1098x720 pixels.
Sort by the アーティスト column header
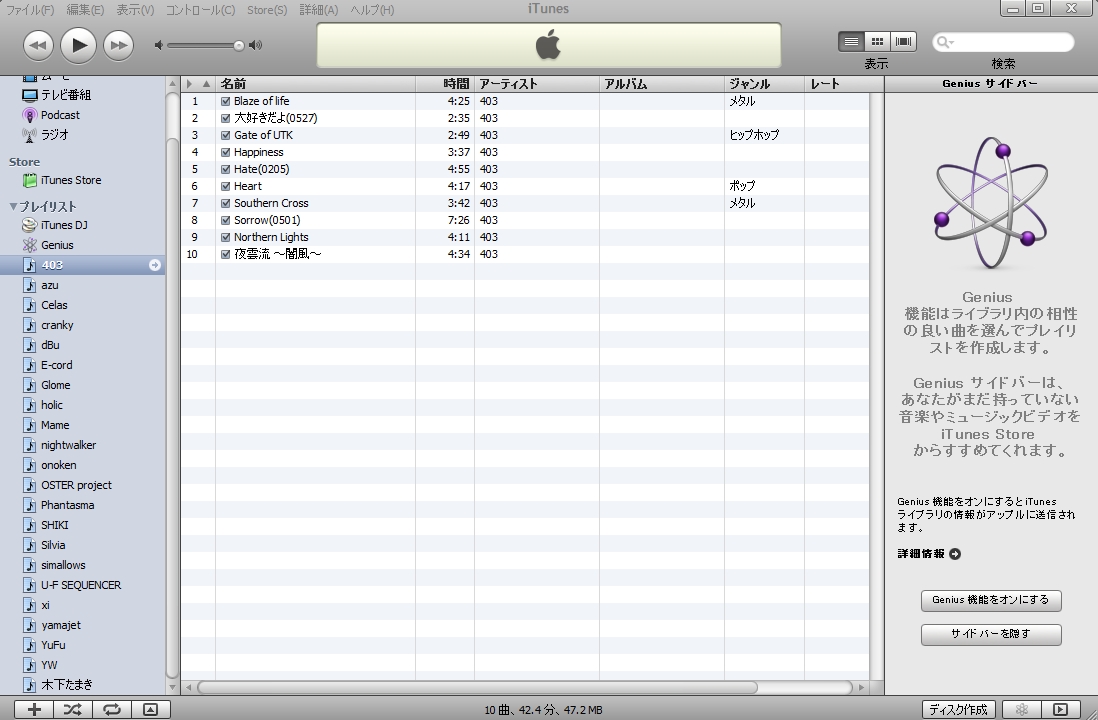click(536, 84)
